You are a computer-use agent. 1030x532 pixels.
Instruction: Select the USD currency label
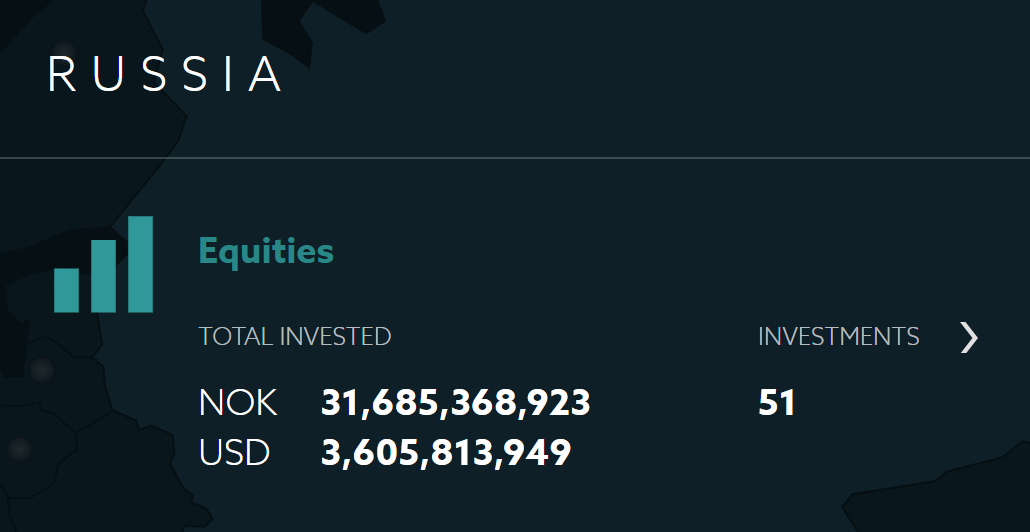(235, 453)
